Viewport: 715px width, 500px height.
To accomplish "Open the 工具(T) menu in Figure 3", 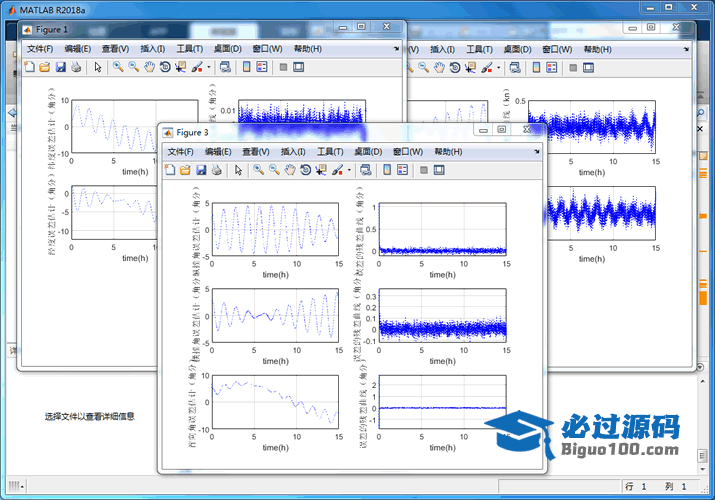I will coord(330,152).
